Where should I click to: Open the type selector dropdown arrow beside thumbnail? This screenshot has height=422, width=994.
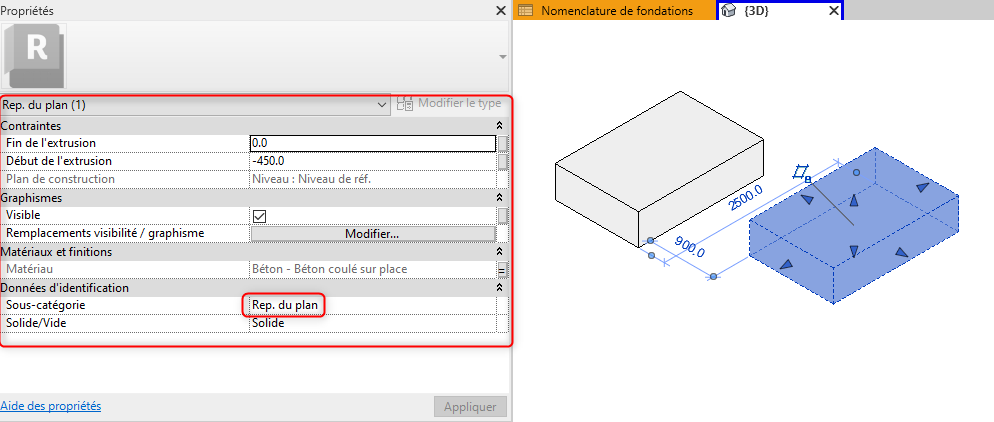[503, 56]
